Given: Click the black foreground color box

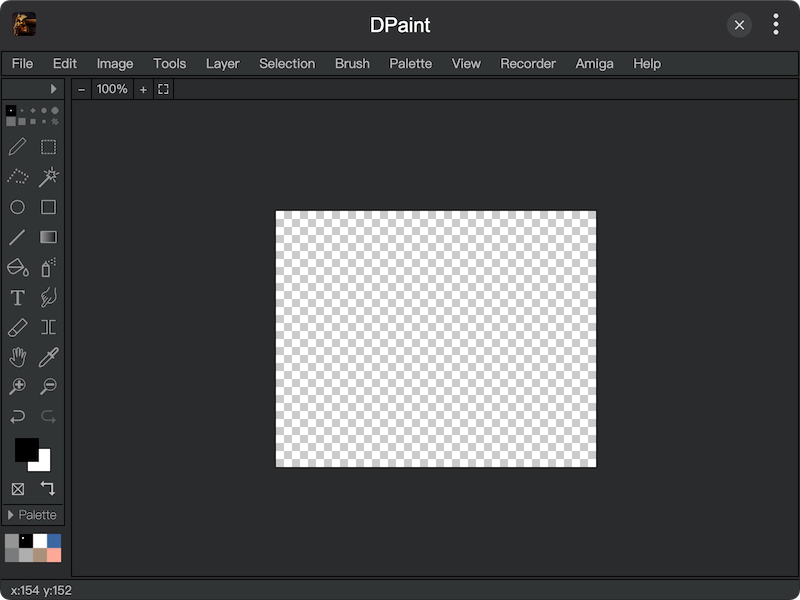Looking at the screenshot, I should point(26,448).
